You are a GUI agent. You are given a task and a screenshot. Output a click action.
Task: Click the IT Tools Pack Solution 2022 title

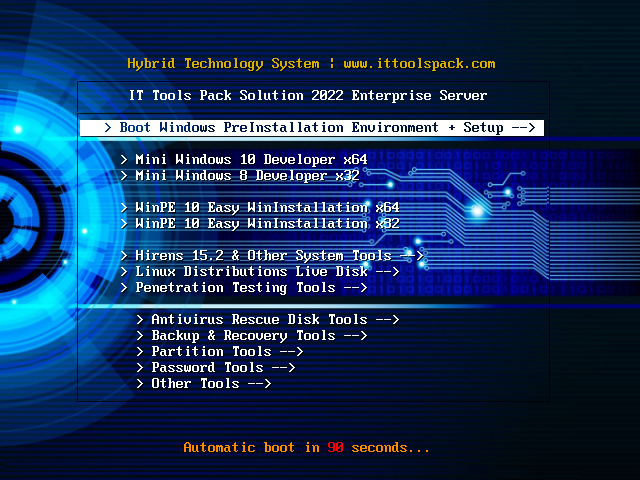point(308,96)
